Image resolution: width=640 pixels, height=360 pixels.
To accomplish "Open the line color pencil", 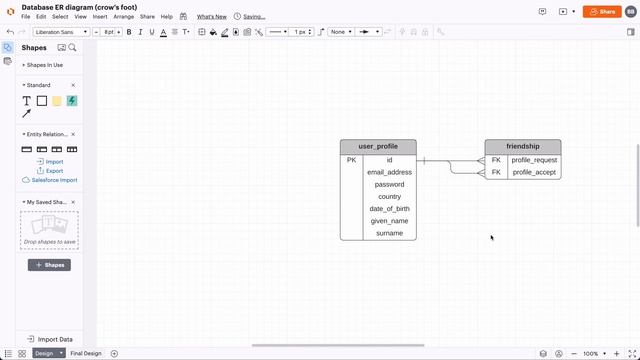I will (x=224, y=32).
